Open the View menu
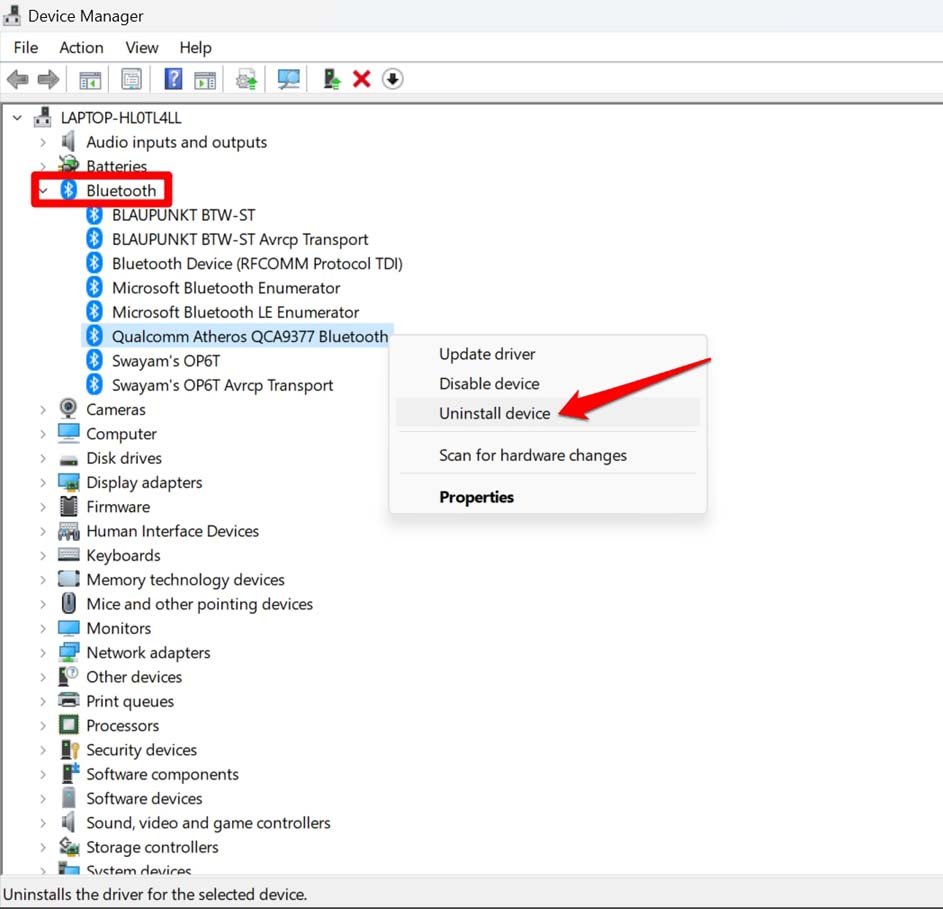The width and height of the screenshot is (943, 909). tap(142, 48)
